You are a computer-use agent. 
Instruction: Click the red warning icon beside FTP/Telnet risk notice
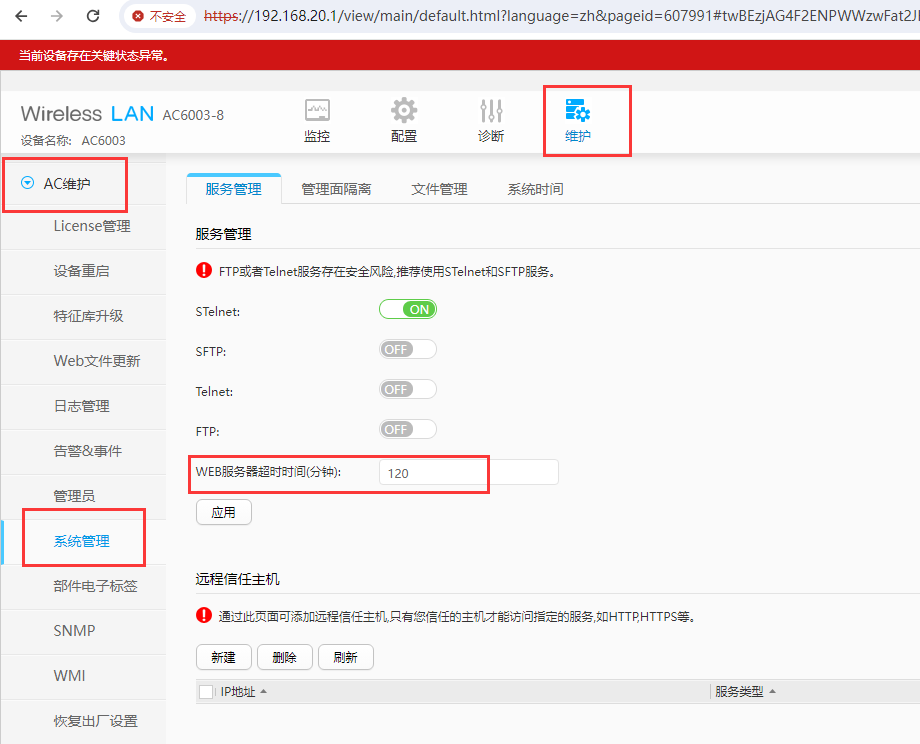tap(204, 270)
